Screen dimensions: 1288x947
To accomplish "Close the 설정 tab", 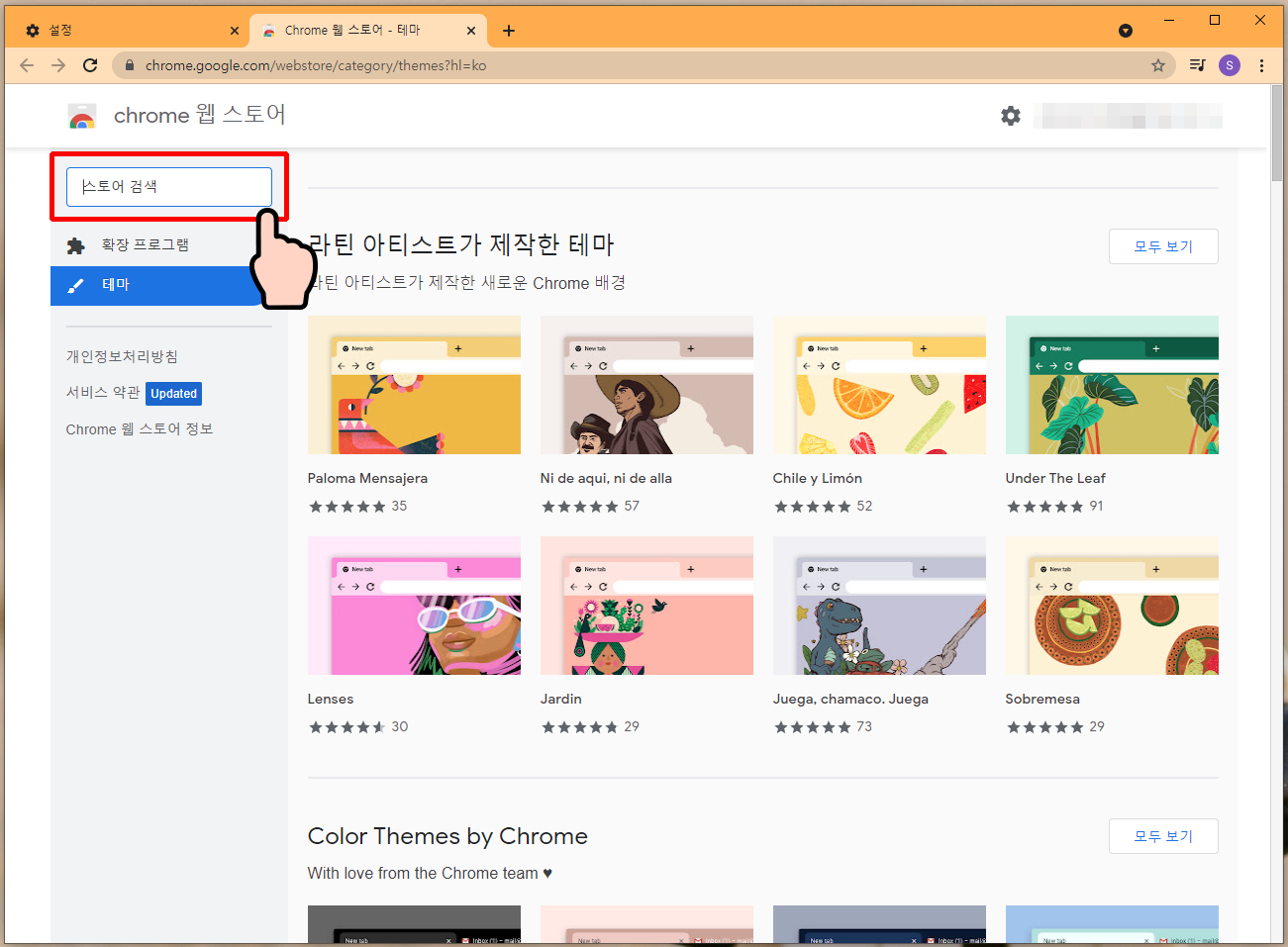I will (x=235, y=31).
